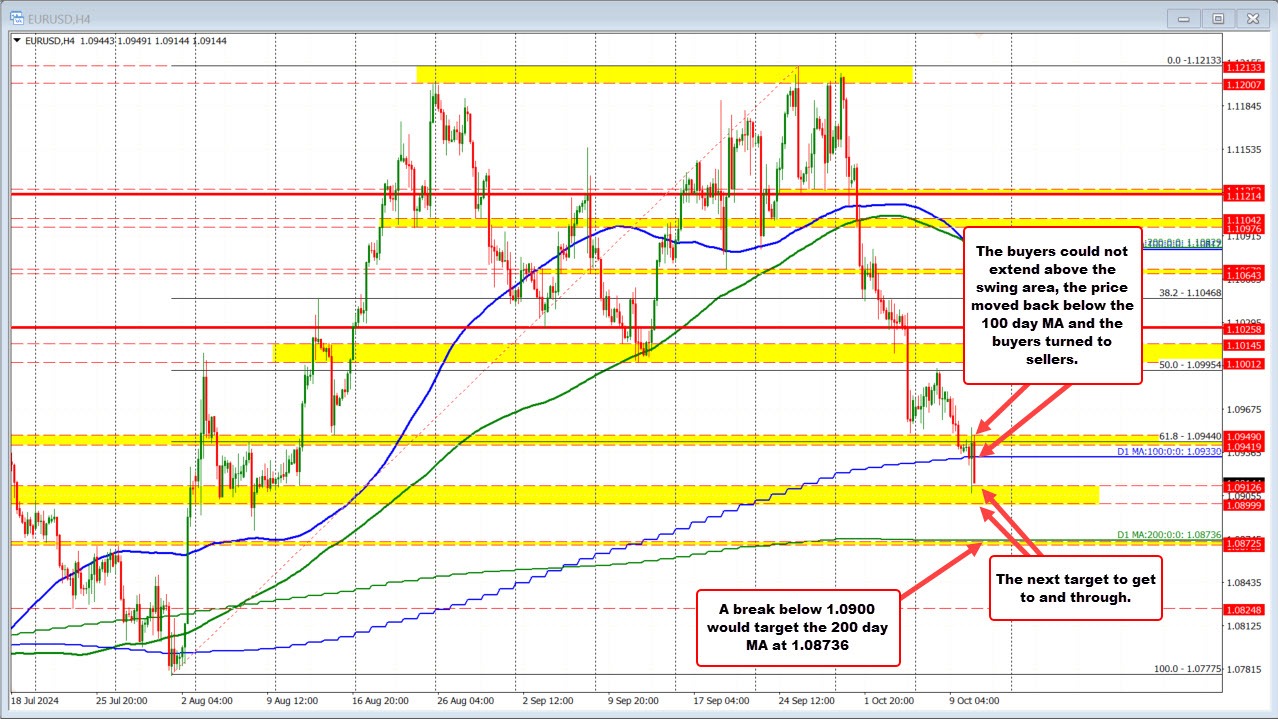The image size is (1278, 719).
Task: Click the 'buyers turned to sellers' text box
Action: [x=1052, y=305]
